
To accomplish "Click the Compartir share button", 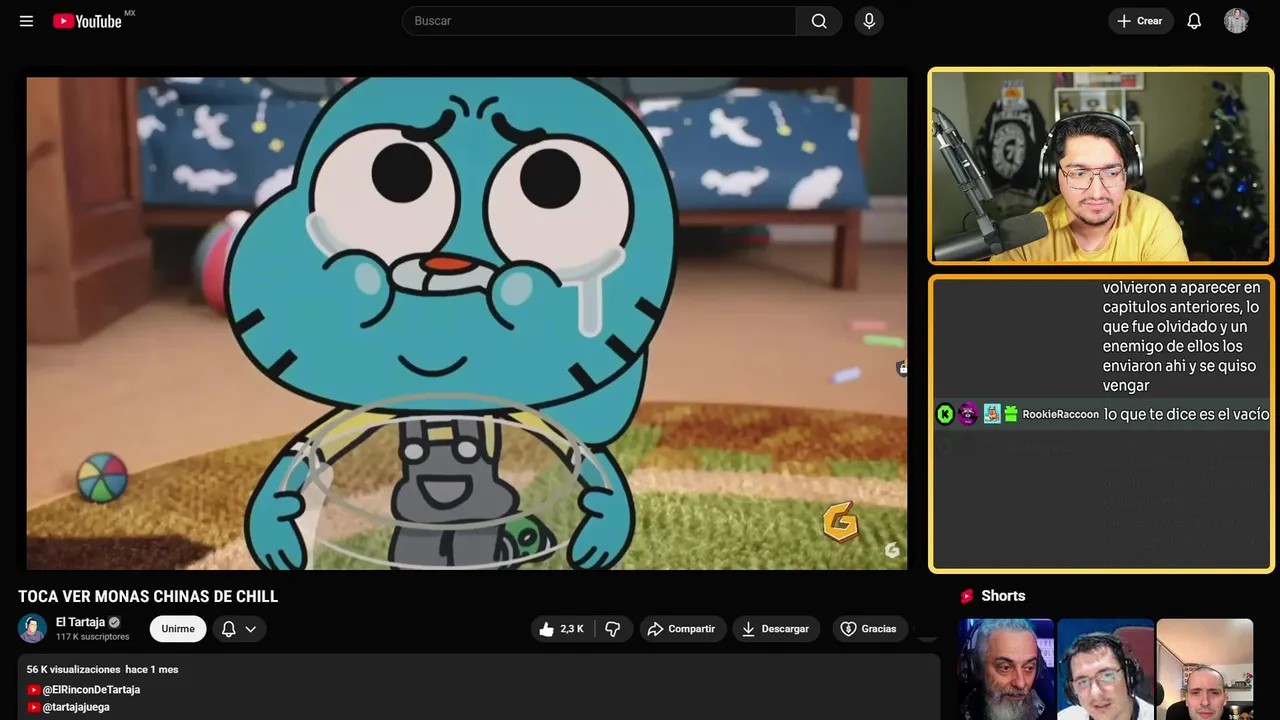I will [x=682, y=629].
